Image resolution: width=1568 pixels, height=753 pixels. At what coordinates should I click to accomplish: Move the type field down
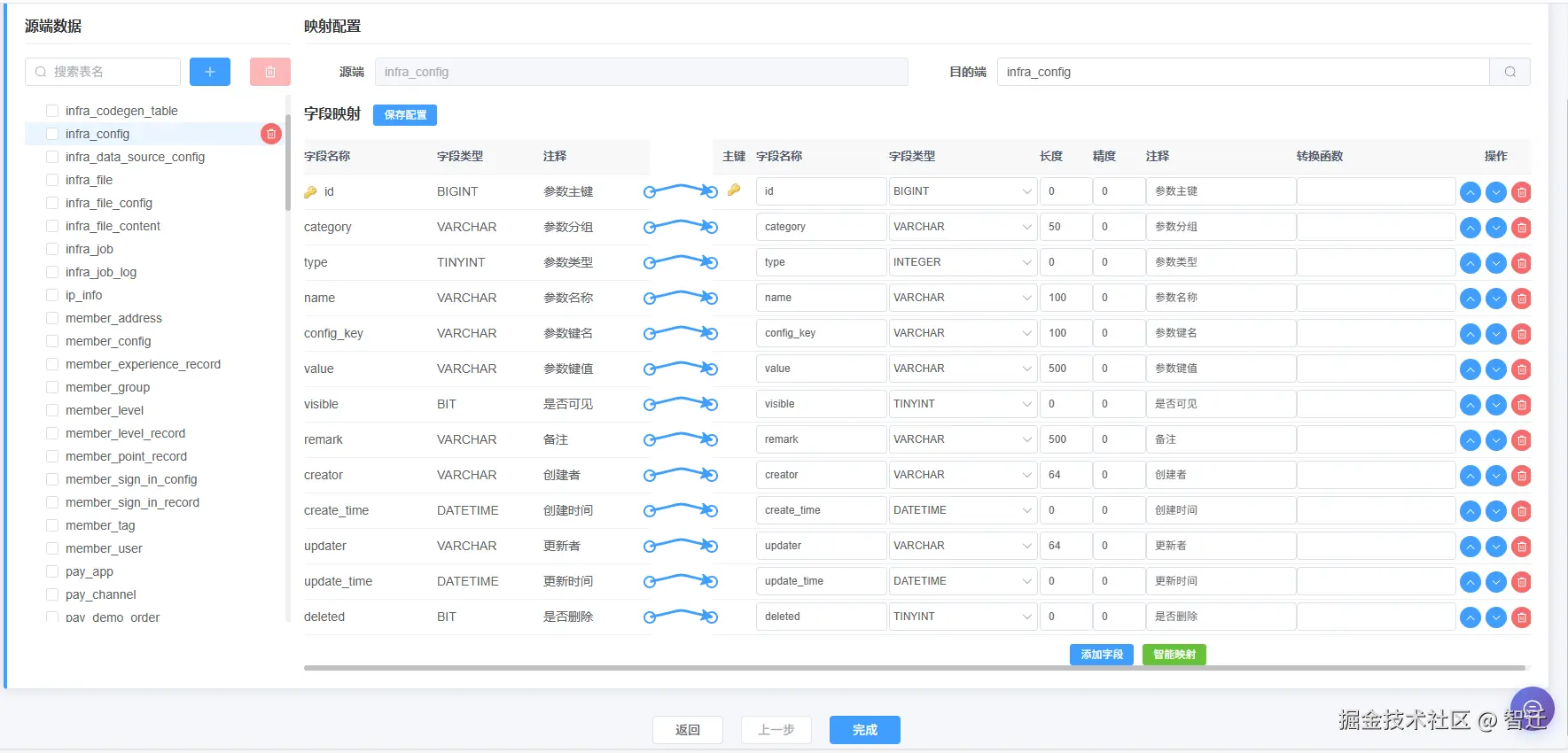coord(1496,263)
